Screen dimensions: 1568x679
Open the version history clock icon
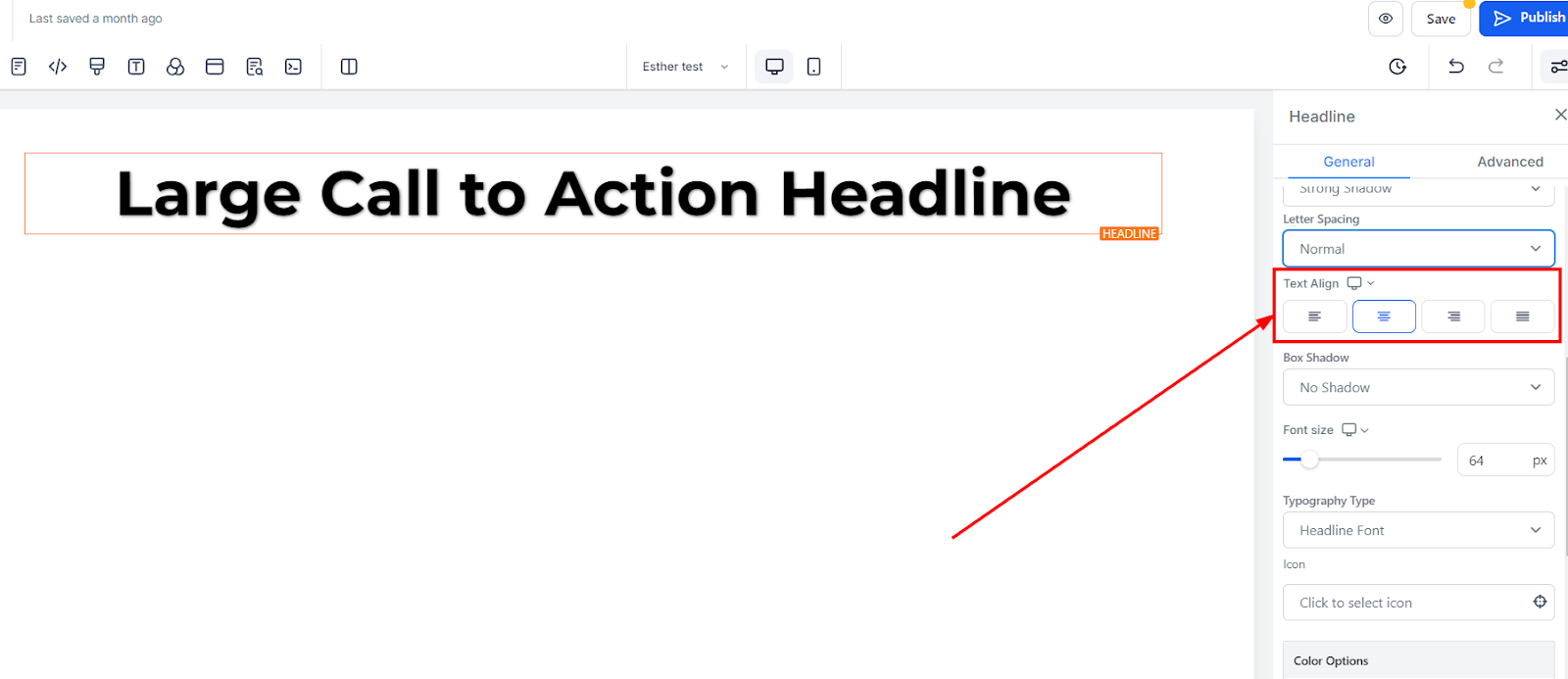coord(1397,67)
